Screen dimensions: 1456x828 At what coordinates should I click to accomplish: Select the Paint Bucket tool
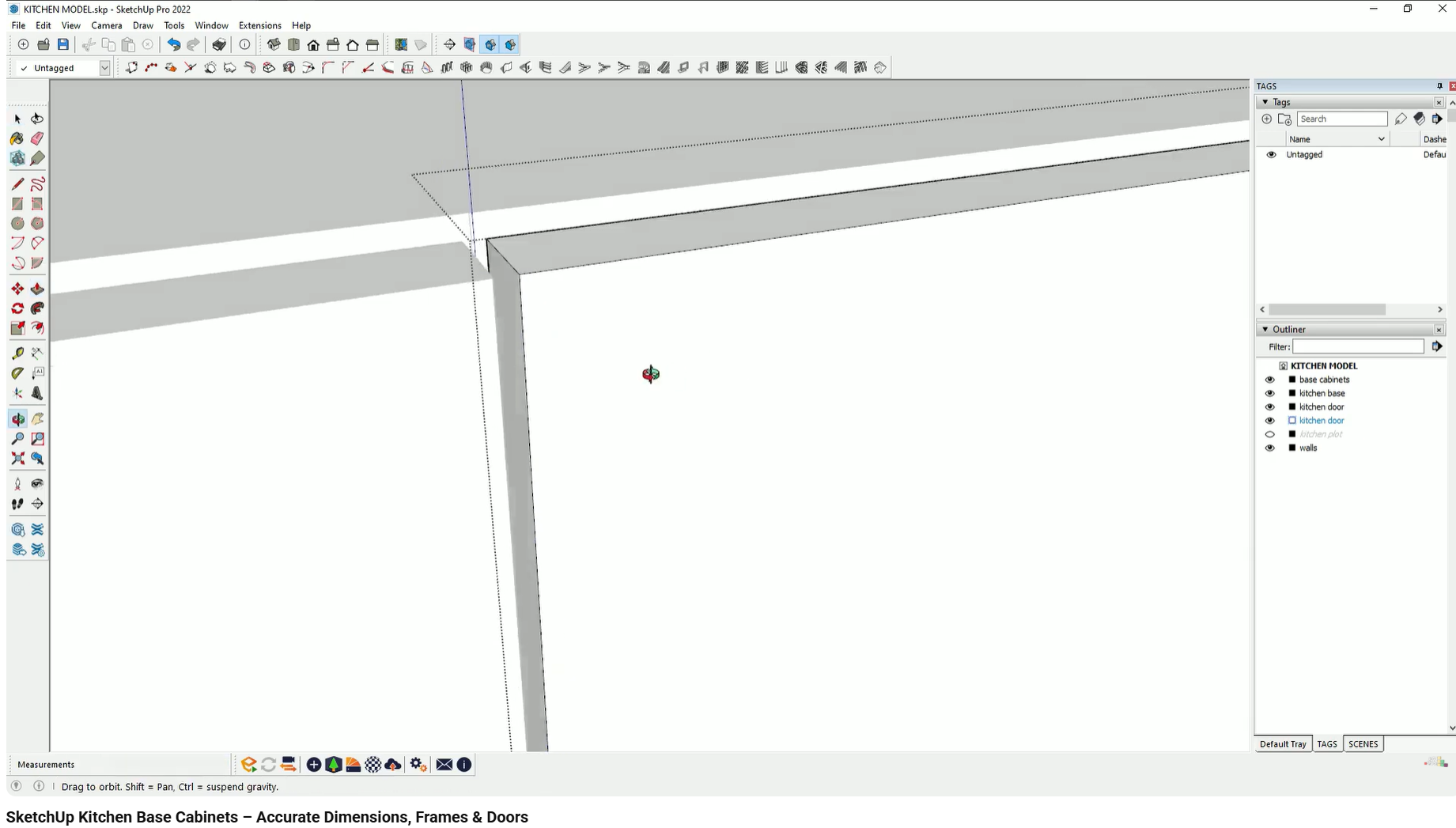(17, 138)
